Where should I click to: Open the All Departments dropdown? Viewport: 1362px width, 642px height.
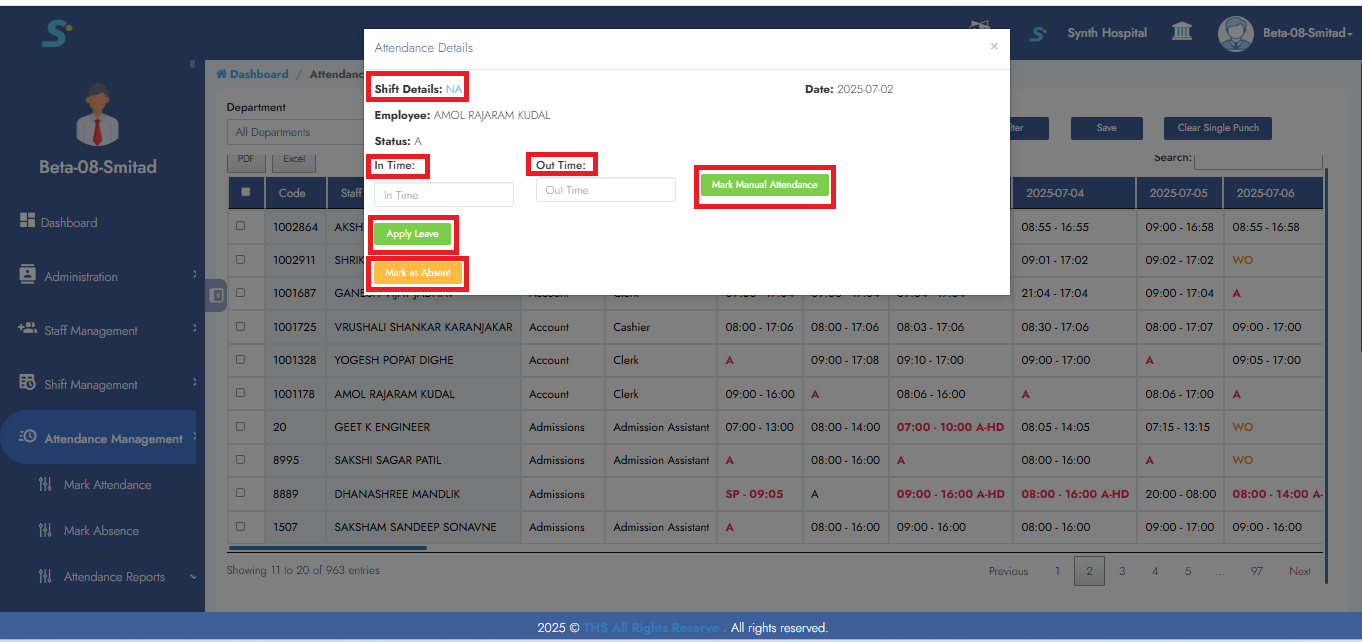(x=295, y=132)
